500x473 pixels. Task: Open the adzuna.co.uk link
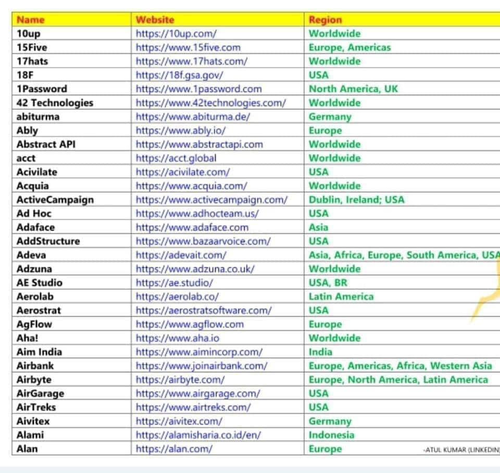(x=195, y=269)
